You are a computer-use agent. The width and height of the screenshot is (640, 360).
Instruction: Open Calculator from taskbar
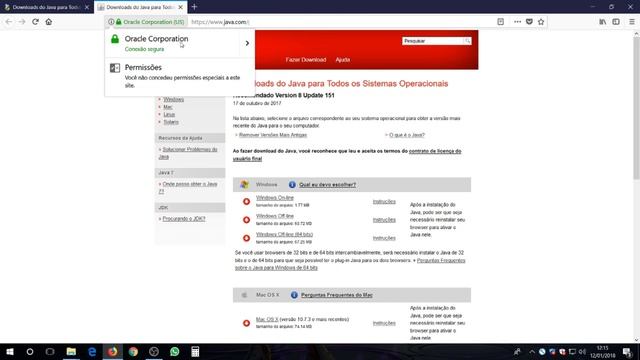pyautogui.click(x=195, y=351)
